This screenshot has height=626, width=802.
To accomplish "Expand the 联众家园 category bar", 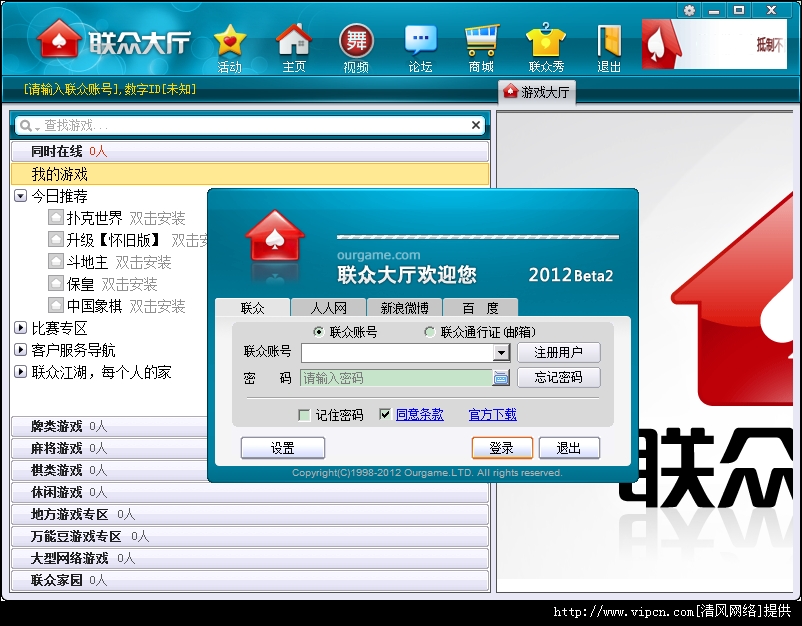I will (x=250, y=580).
